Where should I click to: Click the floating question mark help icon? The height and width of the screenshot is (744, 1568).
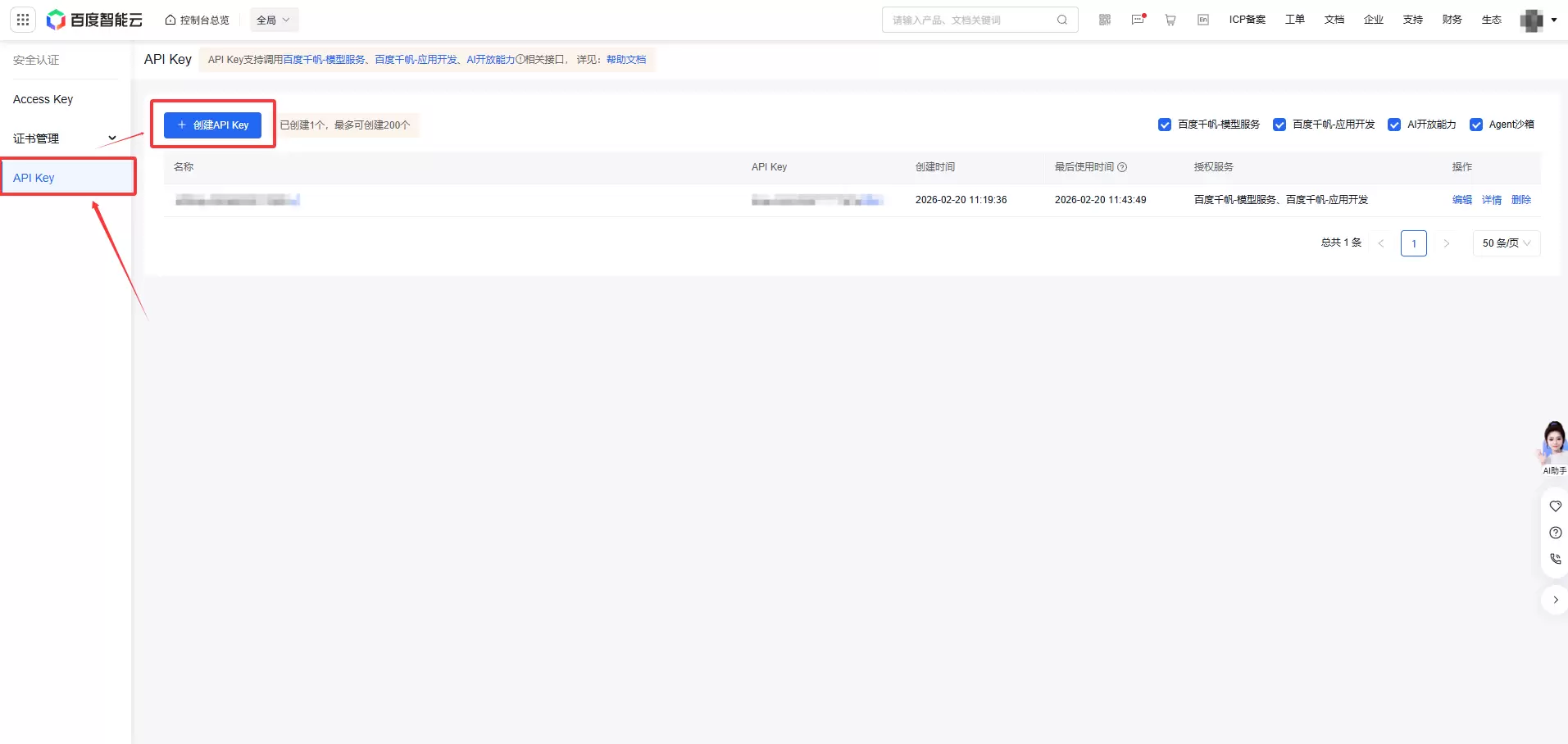[1555, 533]
